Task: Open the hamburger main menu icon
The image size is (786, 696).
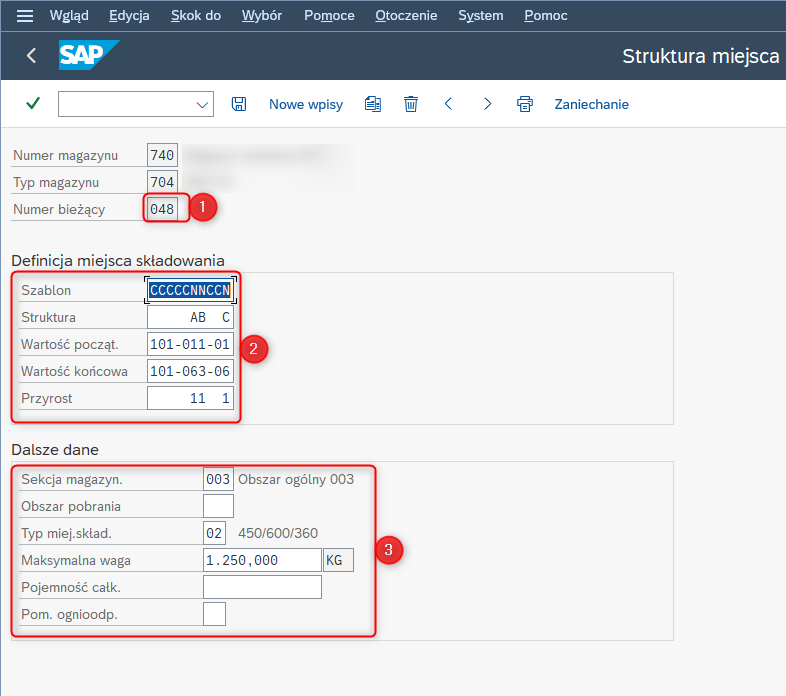Action: 25,16
